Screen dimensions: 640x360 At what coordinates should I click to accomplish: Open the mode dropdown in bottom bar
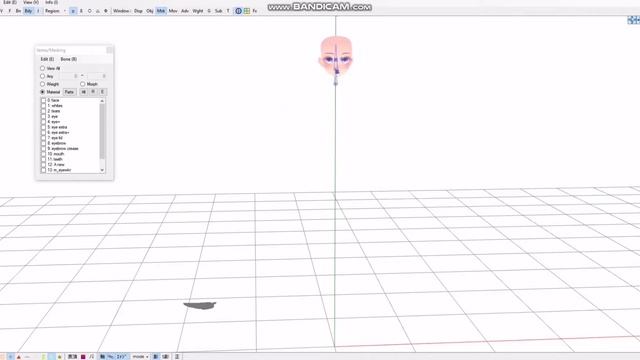(x=140, y=357)
